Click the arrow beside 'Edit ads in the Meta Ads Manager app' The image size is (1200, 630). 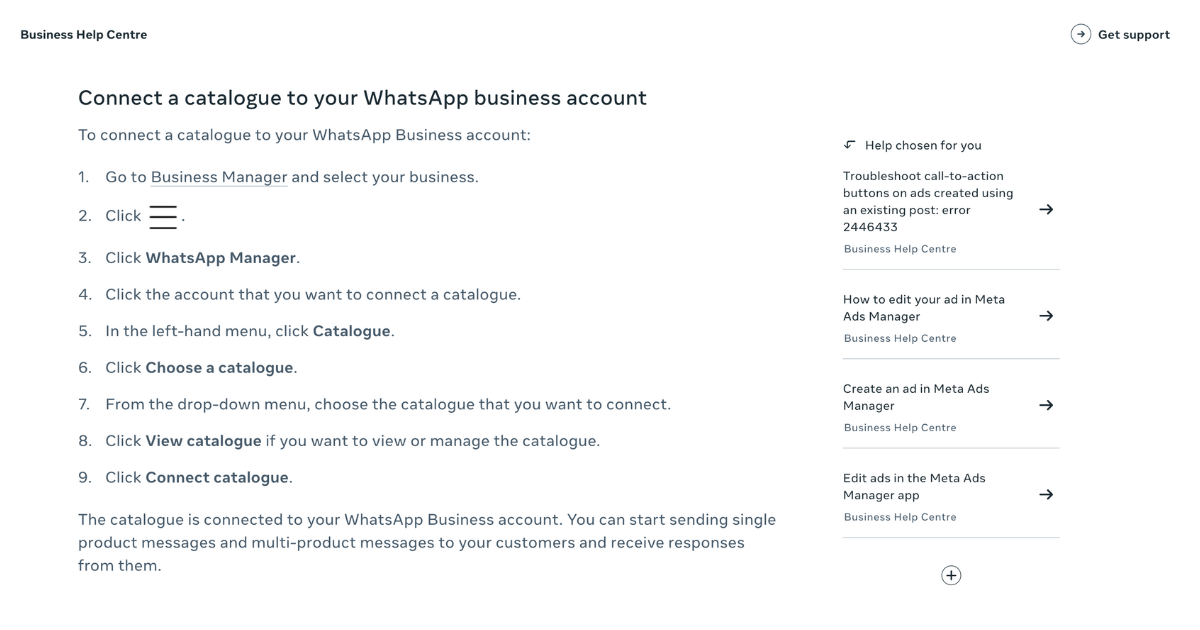tap(1046, 494)
